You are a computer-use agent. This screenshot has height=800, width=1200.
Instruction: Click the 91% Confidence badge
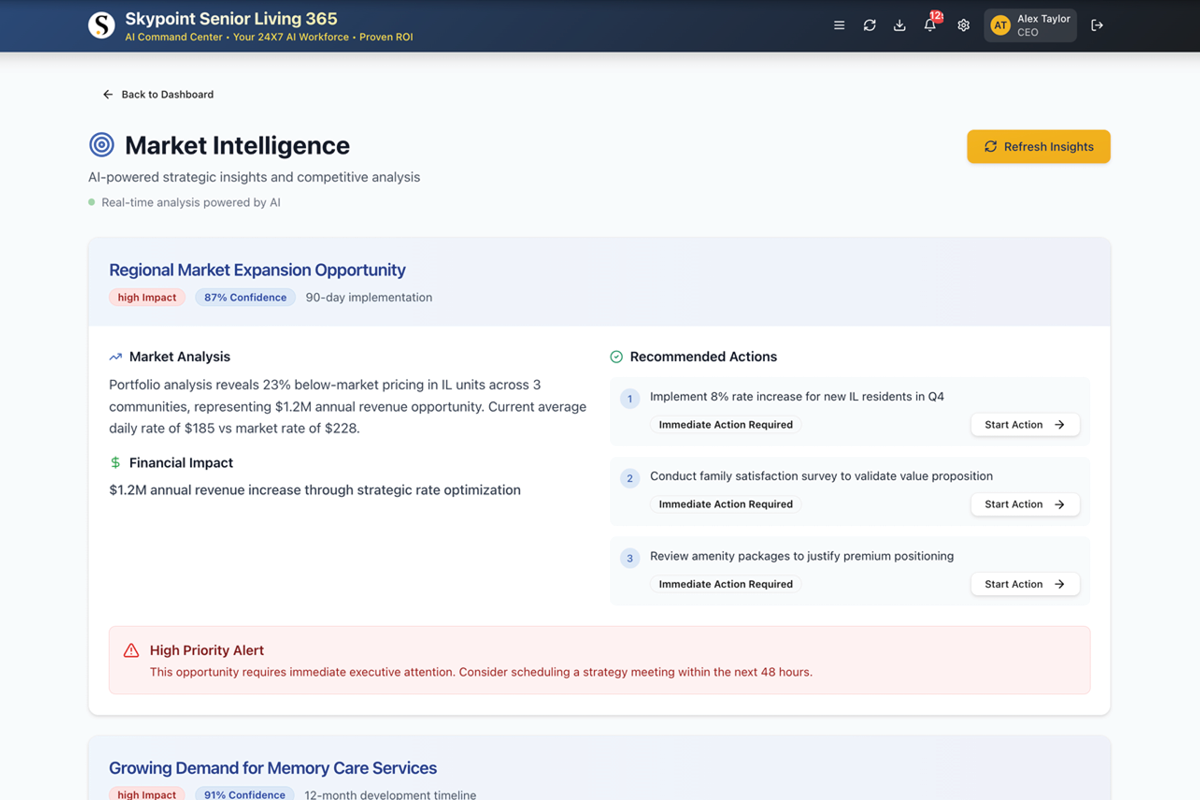[245, 795]
